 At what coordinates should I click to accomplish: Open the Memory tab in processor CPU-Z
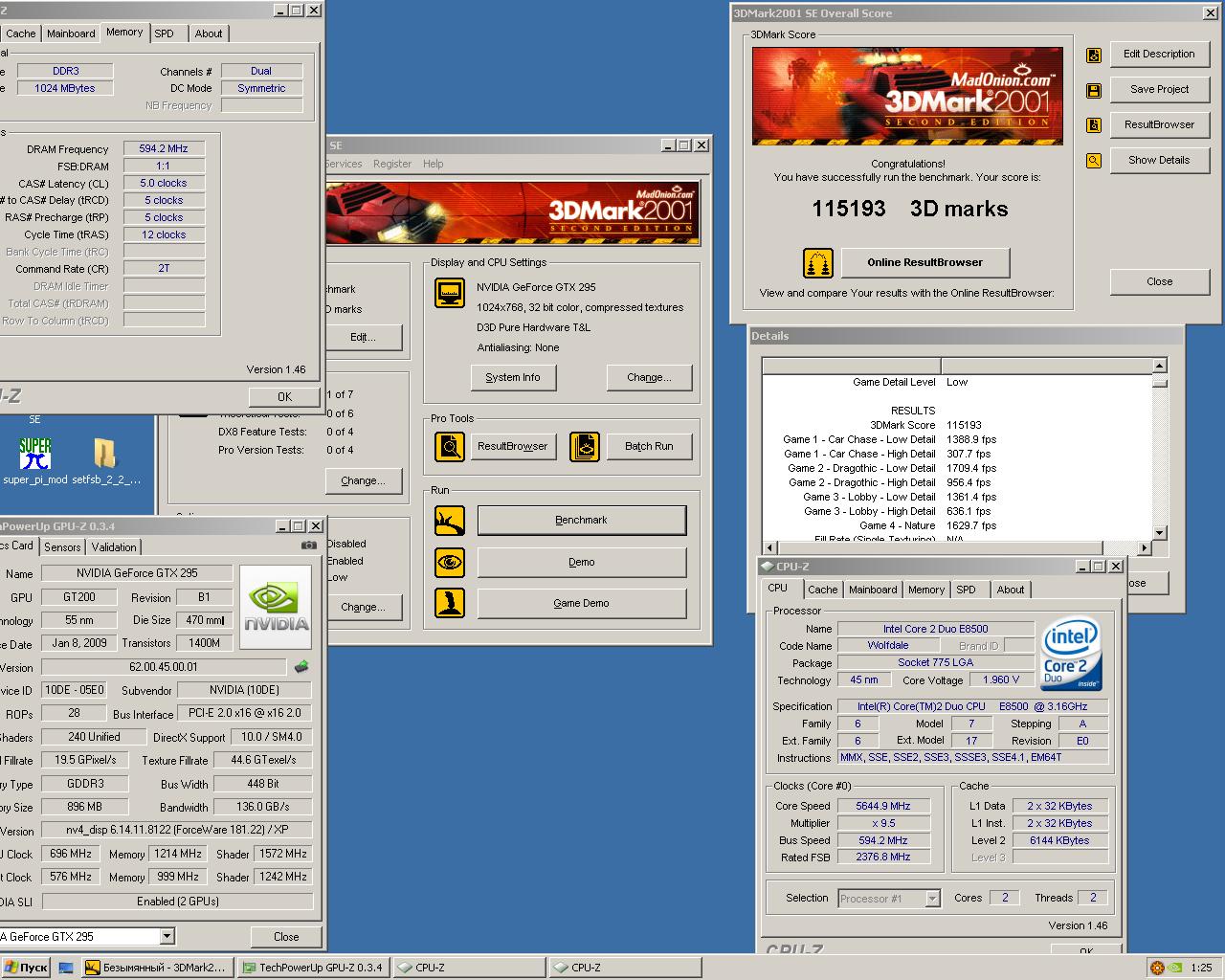coord(925,590)
